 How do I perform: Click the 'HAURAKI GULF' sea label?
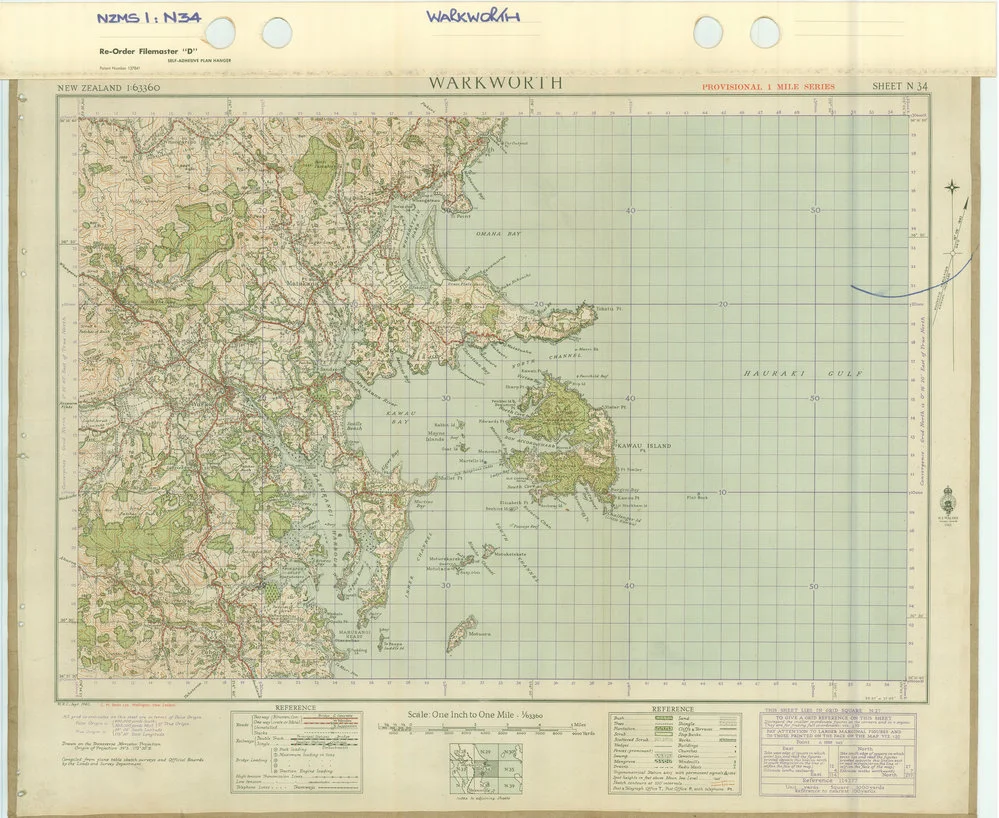pyautogui.click(x=803, y=374)
